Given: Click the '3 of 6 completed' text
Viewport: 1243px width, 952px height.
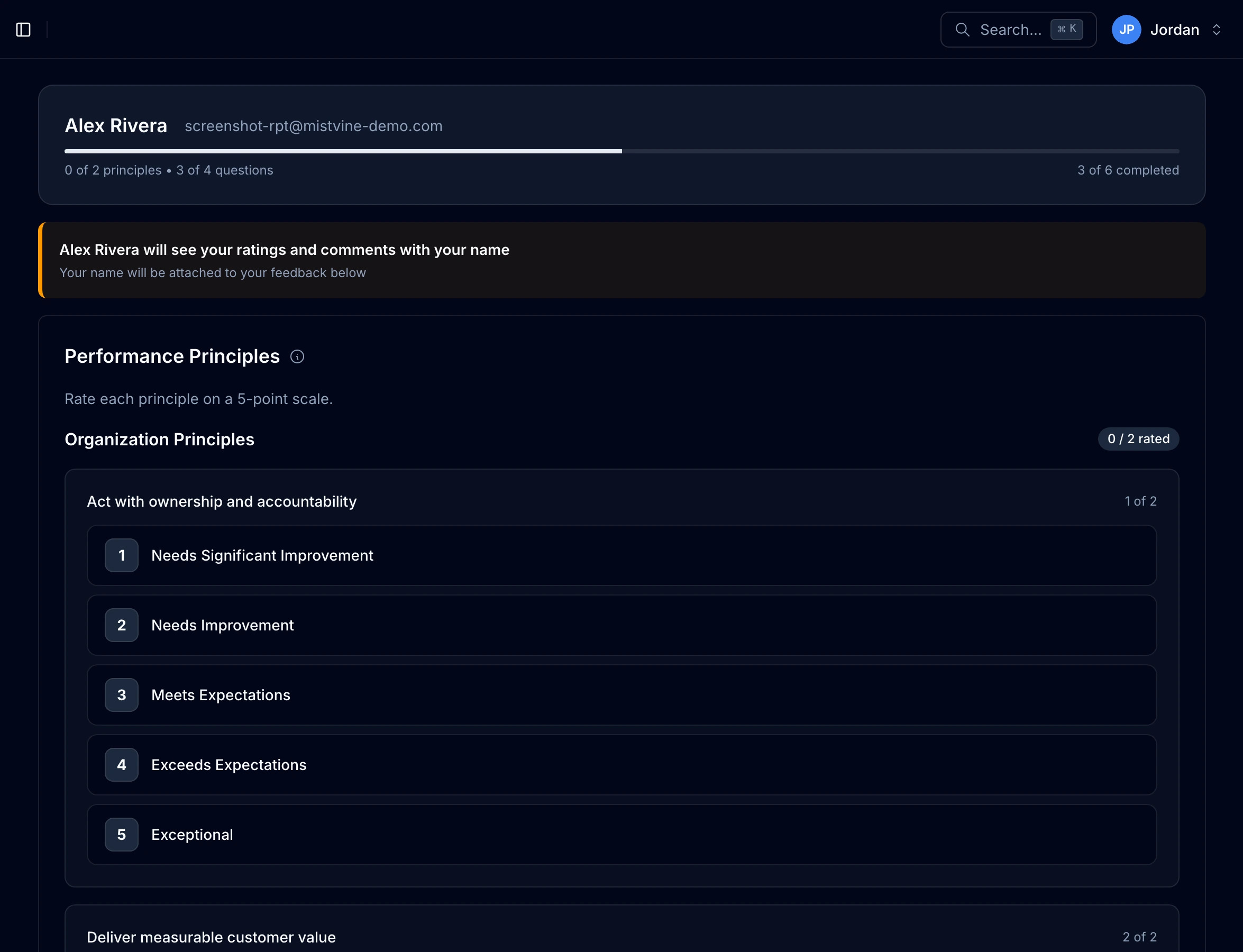Looking at the screenshot, I should [1128, 170].
